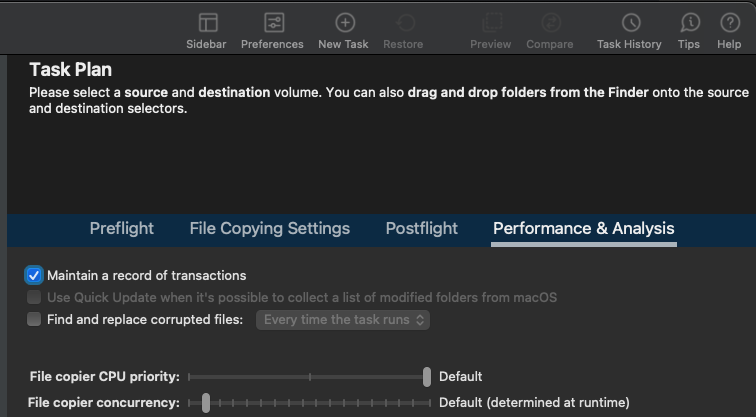Switch to the Preflight tab
756x417 pixels.
click(x=122, y=228)
